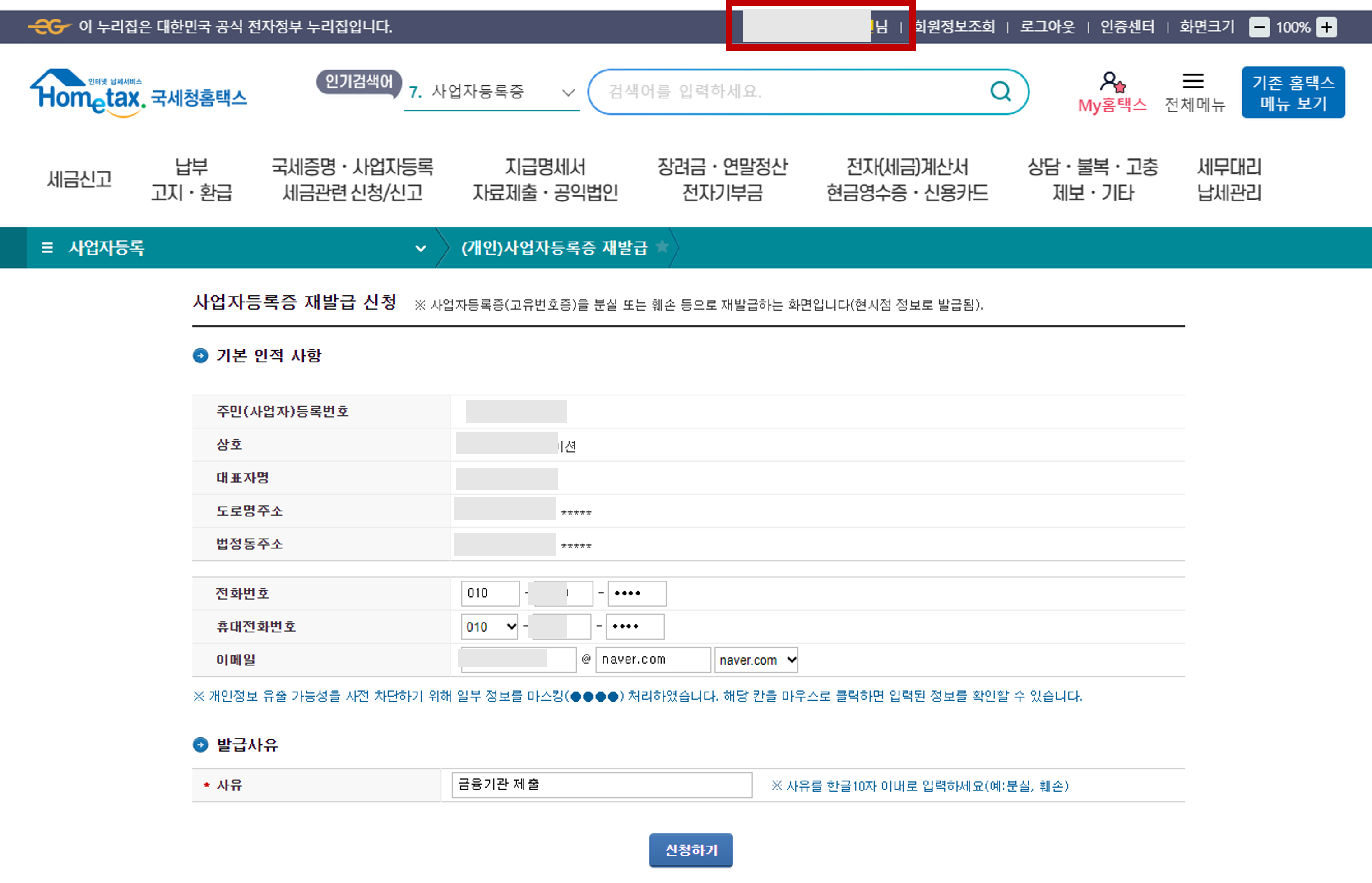
Task: Click 기존 홈택스 메뉴 보기 button
Action: click(1293, 92)
